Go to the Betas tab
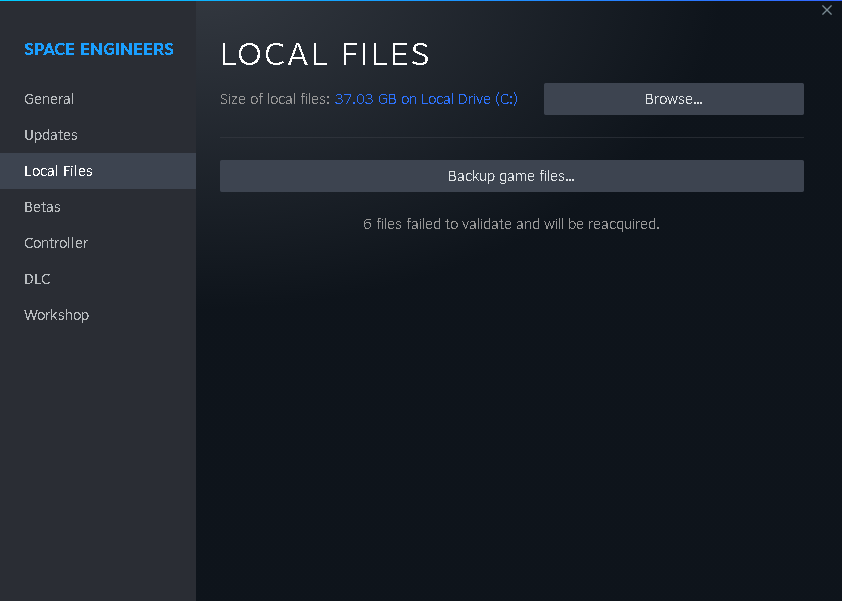The image size is (842, 601). pyautogui.click(x=42, y=207)
